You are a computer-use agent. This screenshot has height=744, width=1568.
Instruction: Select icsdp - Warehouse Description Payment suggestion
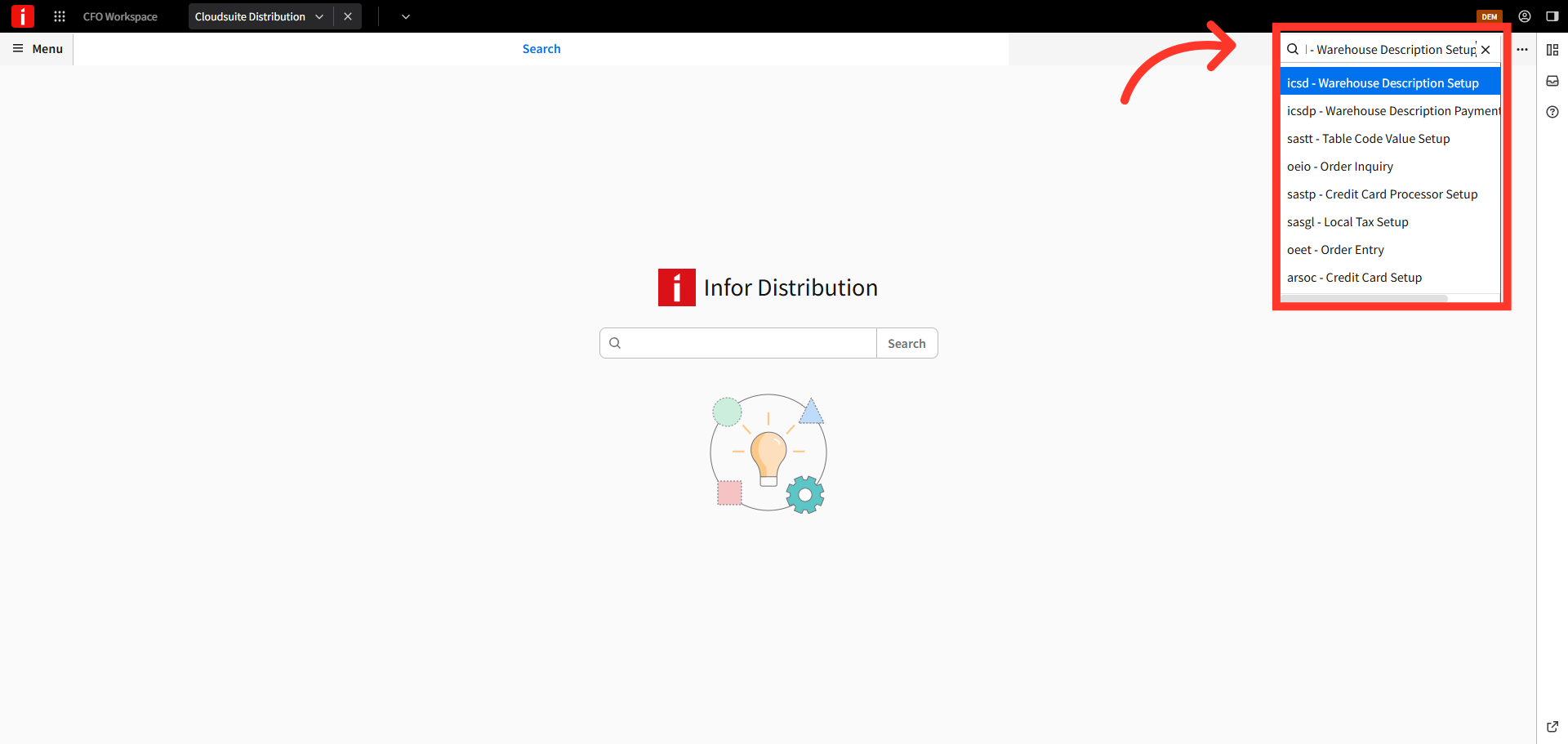coord(1390,111)
